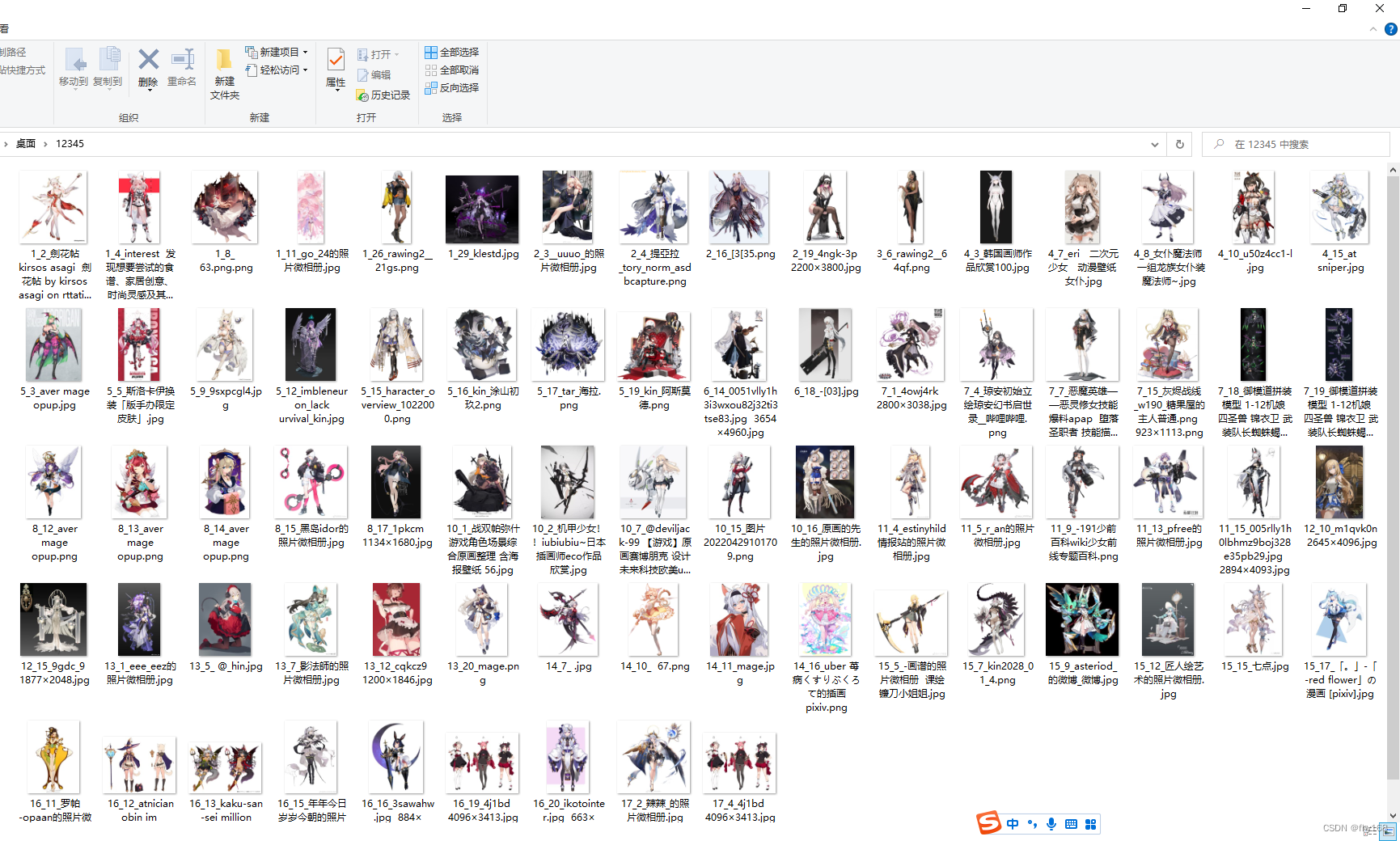Click the Delete (删除) X icon
1400x841 pixels.
pyautogui.click(x=148, y=59)
